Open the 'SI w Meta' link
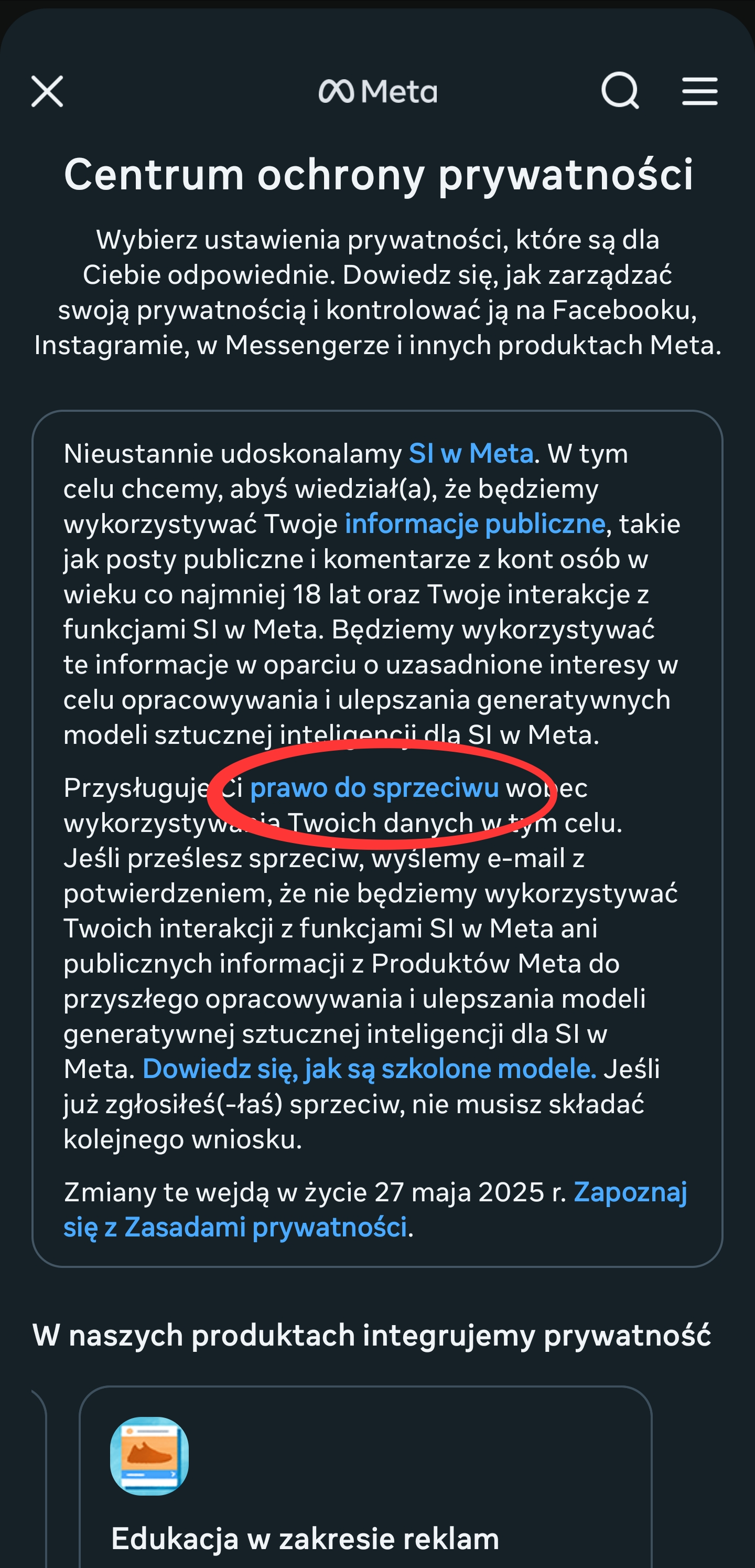Viewport: 755px width, 1568px height. (x=471, y=454)
